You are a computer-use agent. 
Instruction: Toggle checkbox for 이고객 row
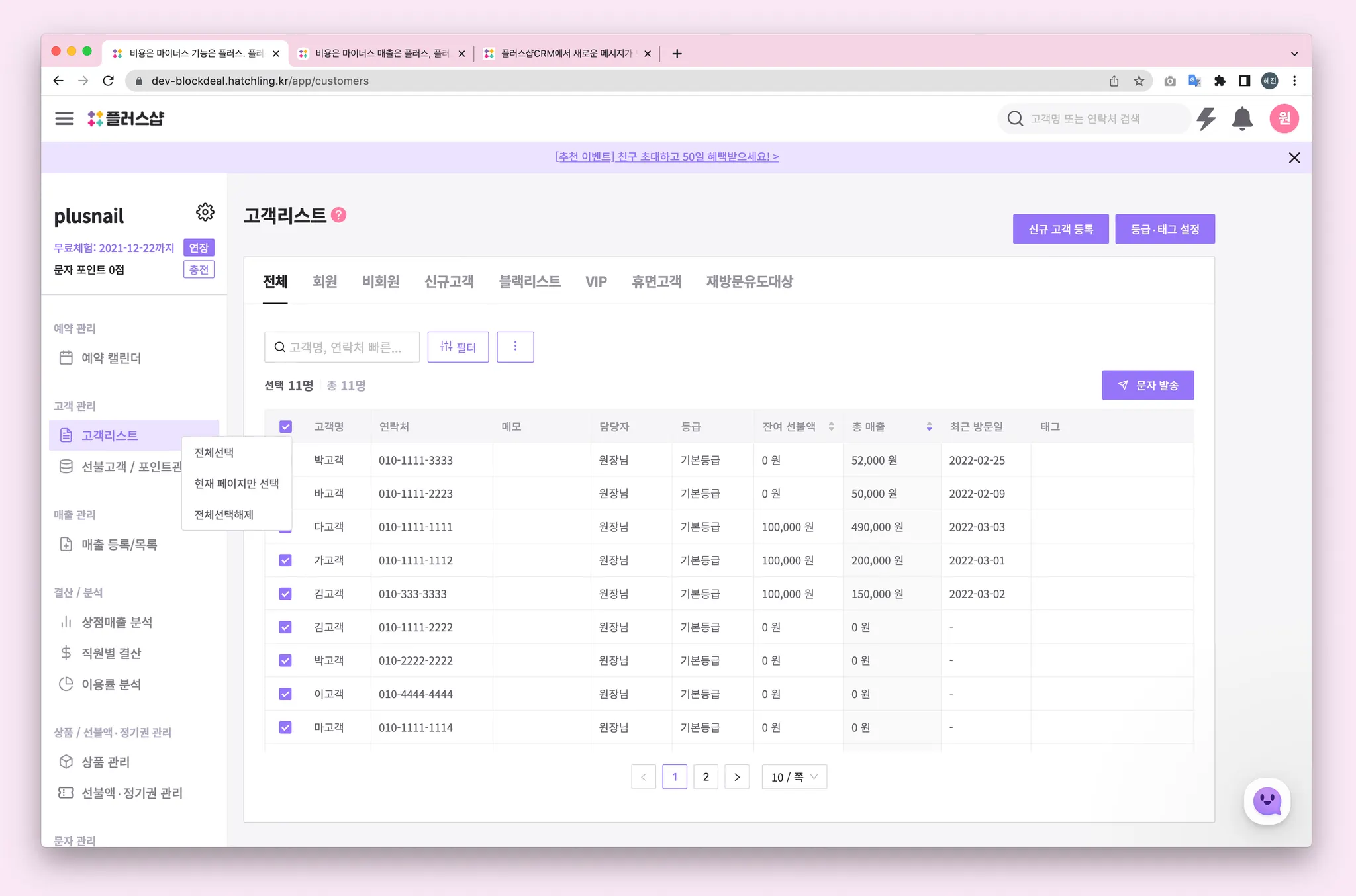tap(285, 694)
